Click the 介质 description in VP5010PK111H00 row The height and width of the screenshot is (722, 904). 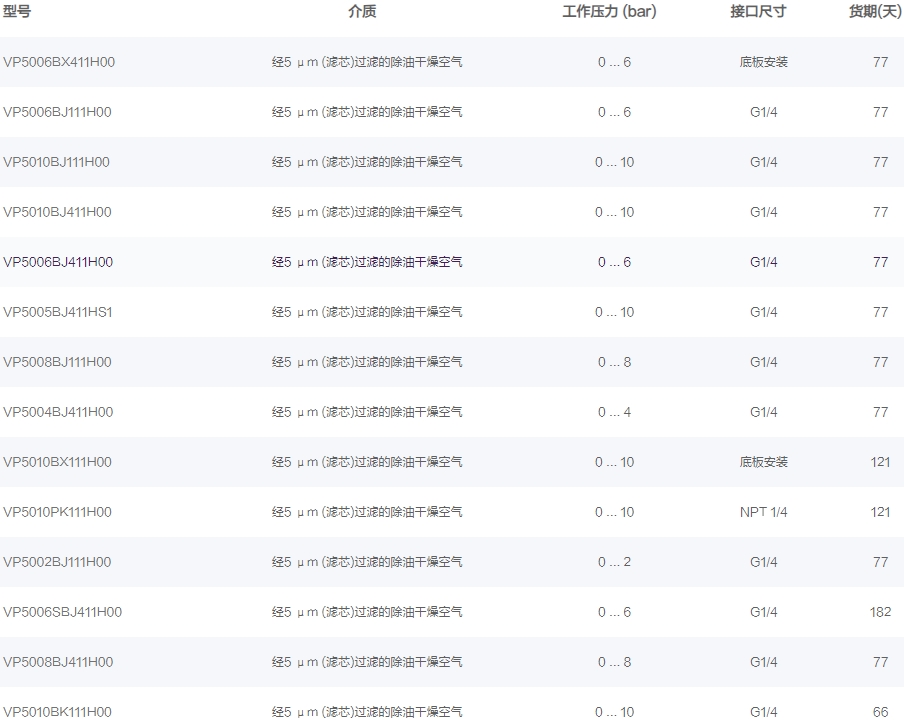pyautogui.click(x=367, y=512)
